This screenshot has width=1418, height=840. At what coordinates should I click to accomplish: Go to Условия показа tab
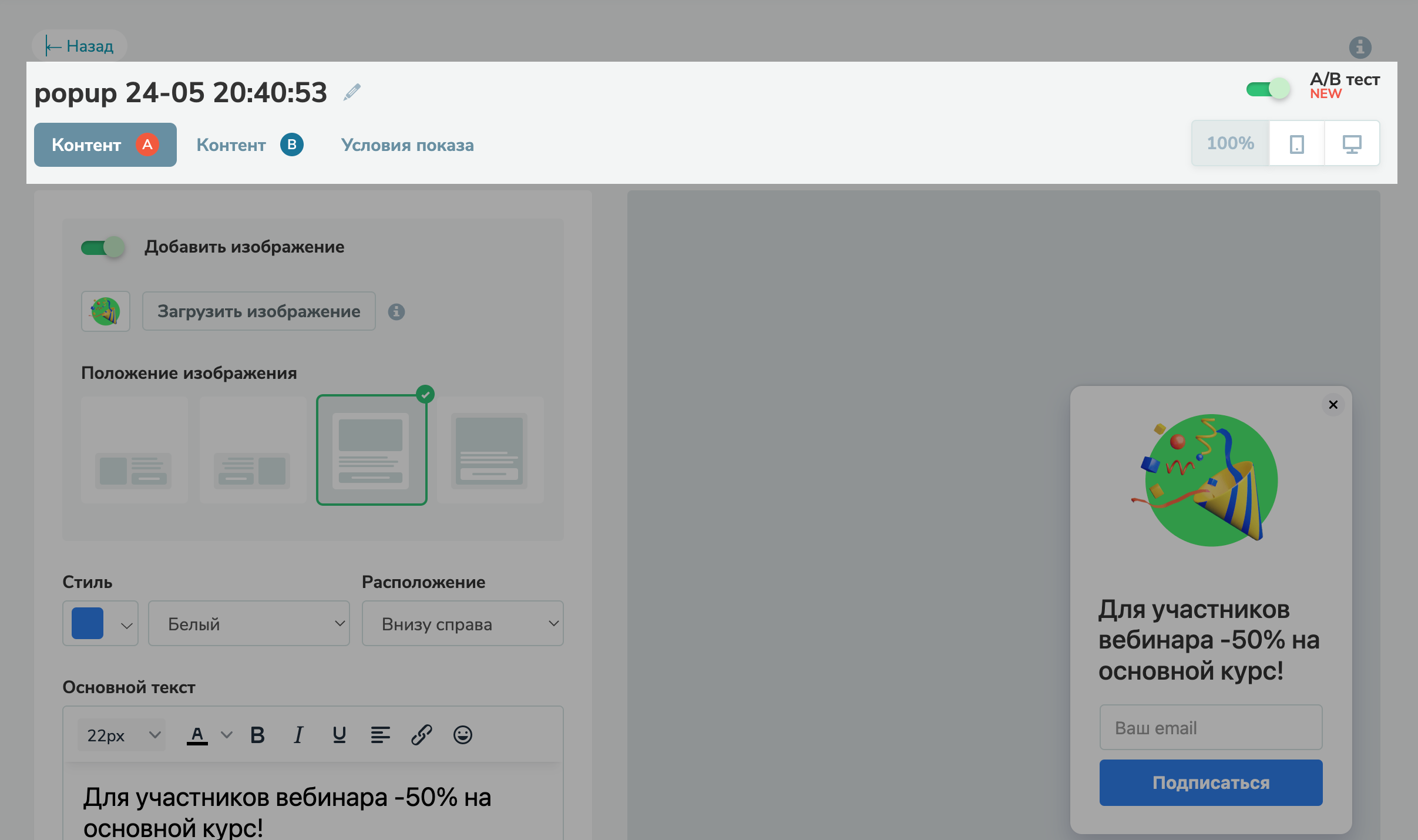pos(407,145)
